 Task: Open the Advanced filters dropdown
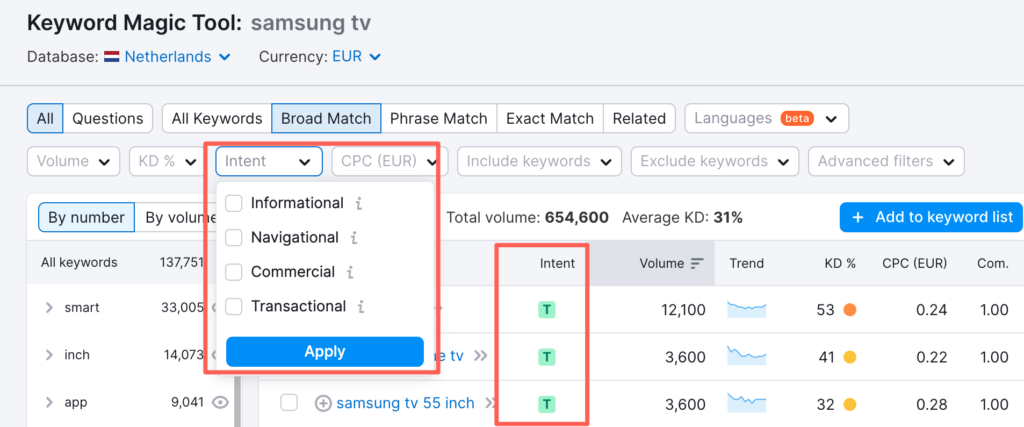(885, 161)
